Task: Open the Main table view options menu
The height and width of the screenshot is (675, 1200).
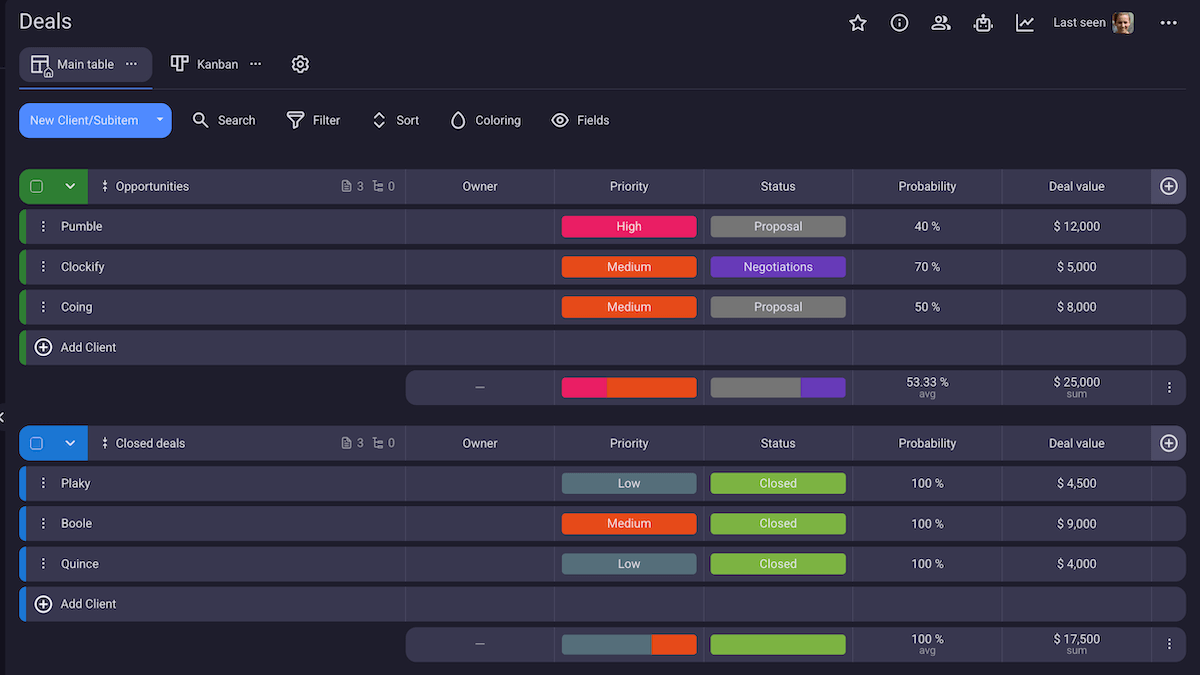Action: [131, 63]
